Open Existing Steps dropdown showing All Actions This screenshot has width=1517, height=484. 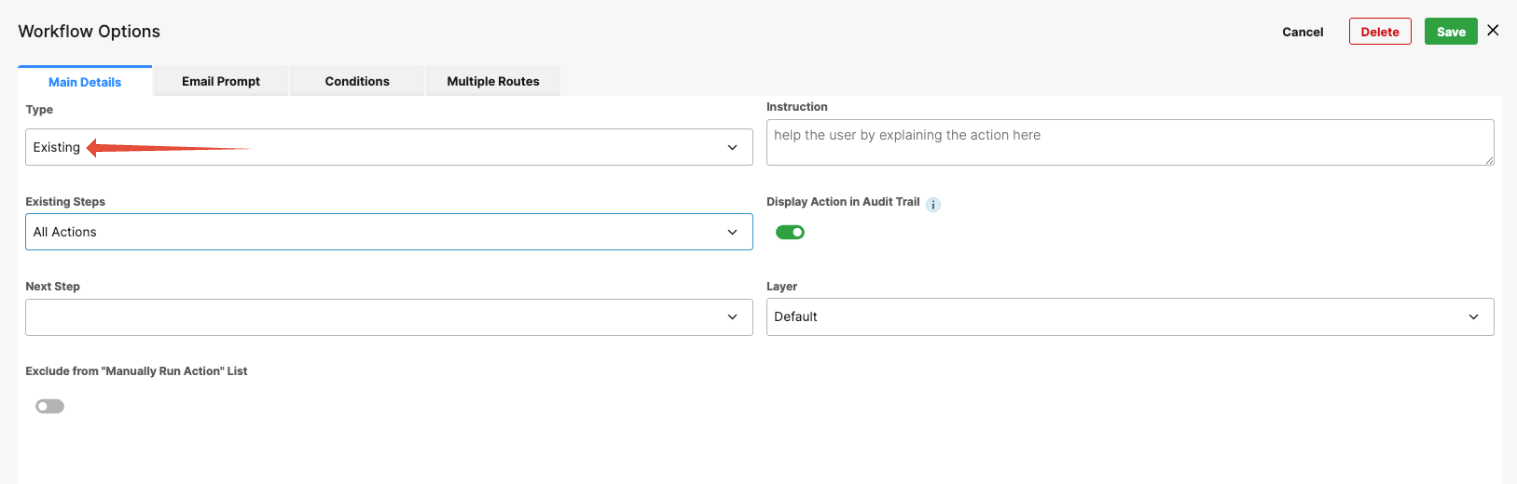388,232
